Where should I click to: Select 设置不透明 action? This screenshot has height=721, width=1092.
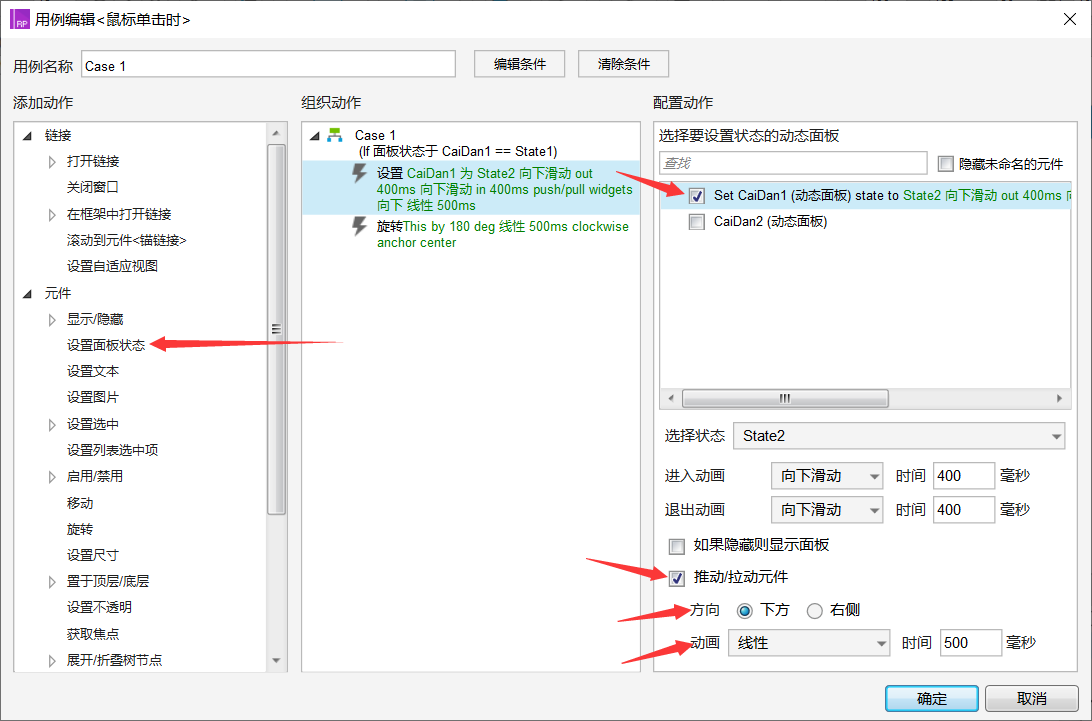(x=99, y=607)
